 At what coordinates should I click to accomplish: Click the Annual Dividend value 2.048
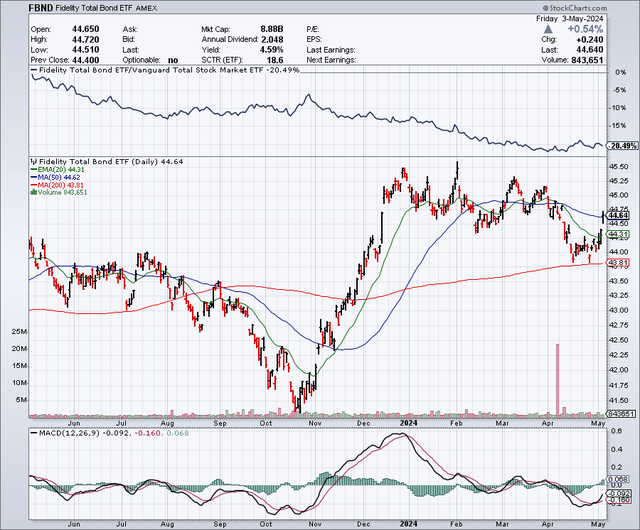point(272,39)
